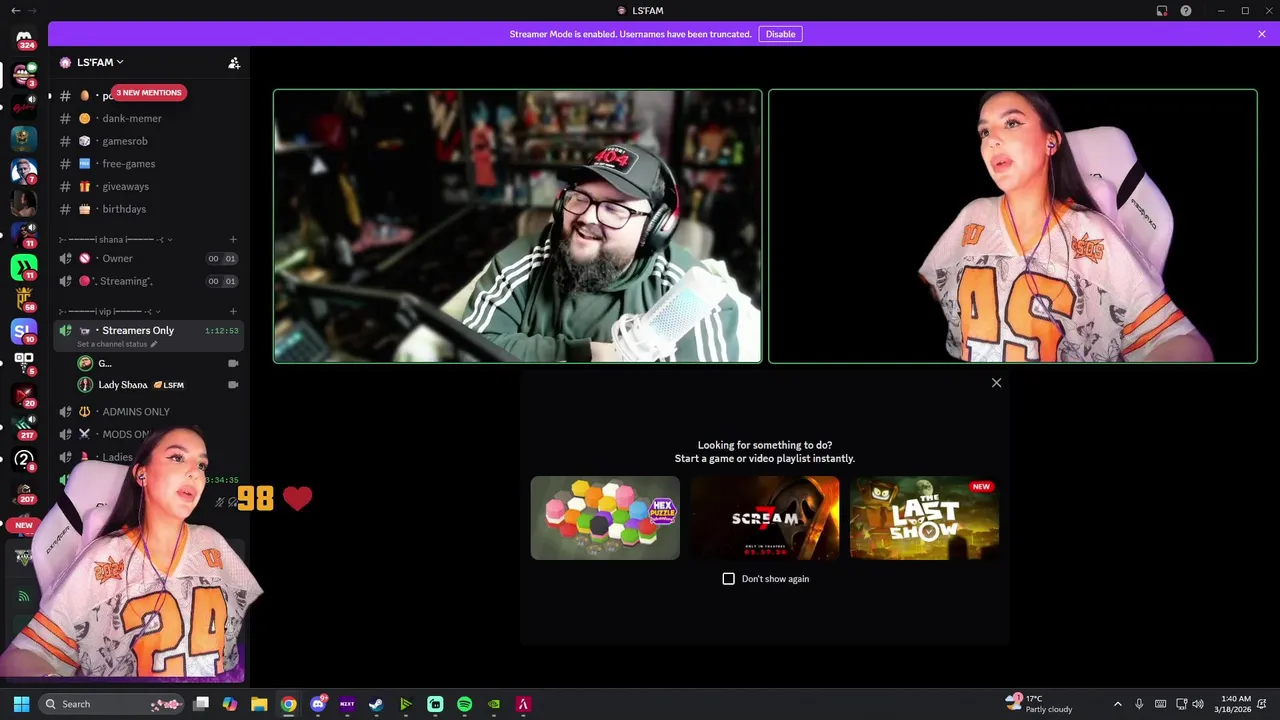
Task: Dismiss the Streamer Mode purple banner
Action: [1261, 34]
